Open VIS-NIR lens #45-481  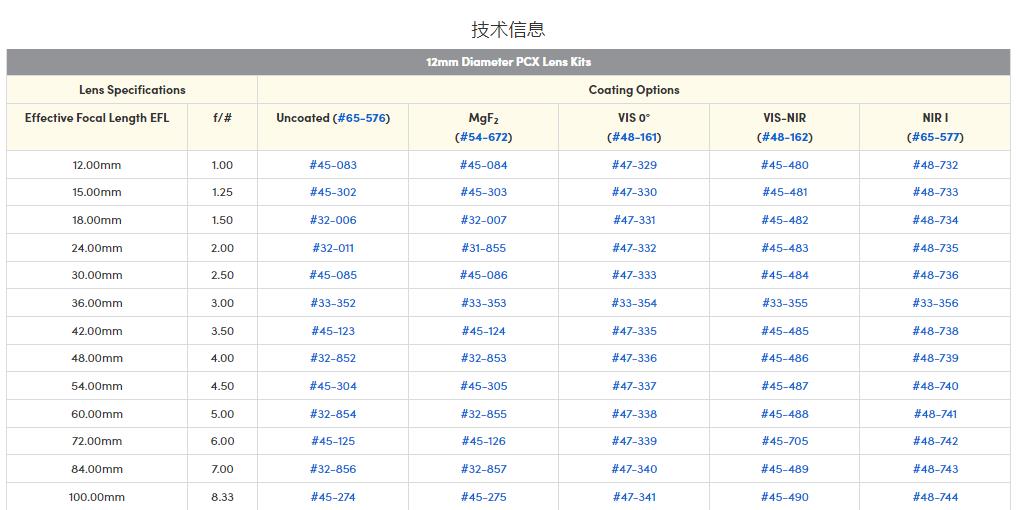(x=785, y=192)
